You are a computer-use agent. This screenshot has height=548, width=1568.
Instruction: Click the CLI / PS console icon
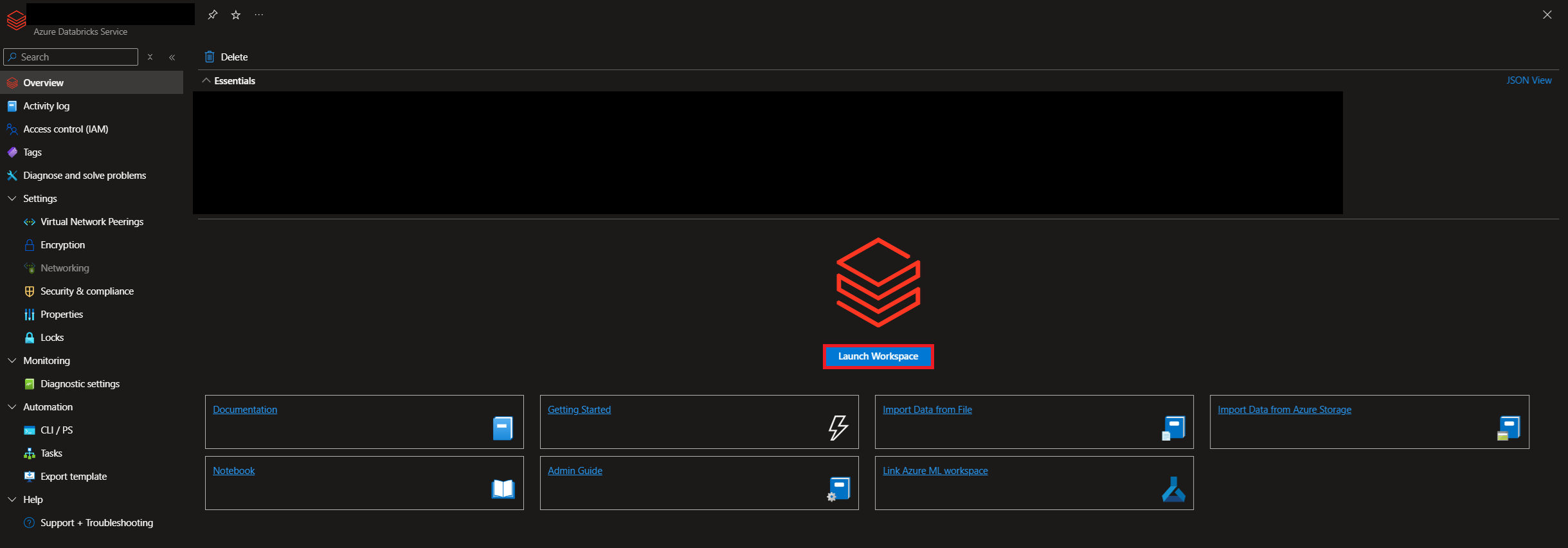pos(30,430)
